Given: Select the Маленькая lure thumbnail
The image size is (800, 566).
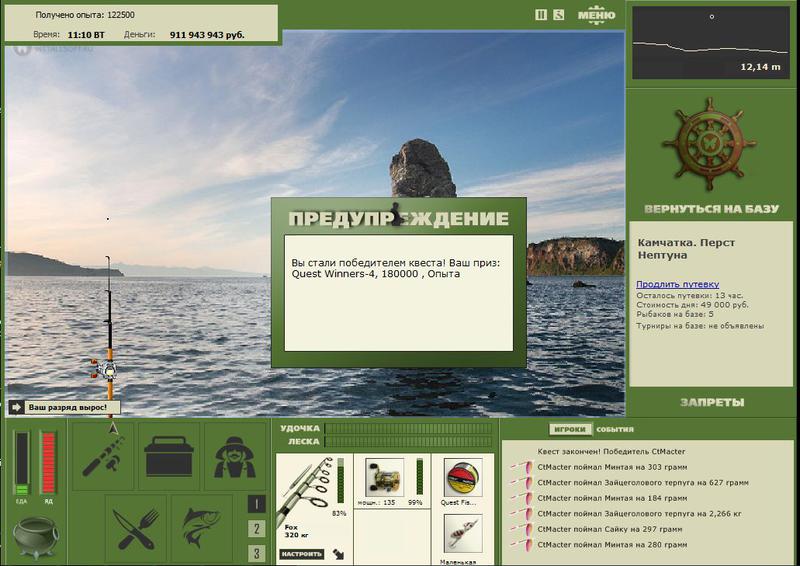Looking at the screenshot, I should pyautogui.click(x=463, y=533).
